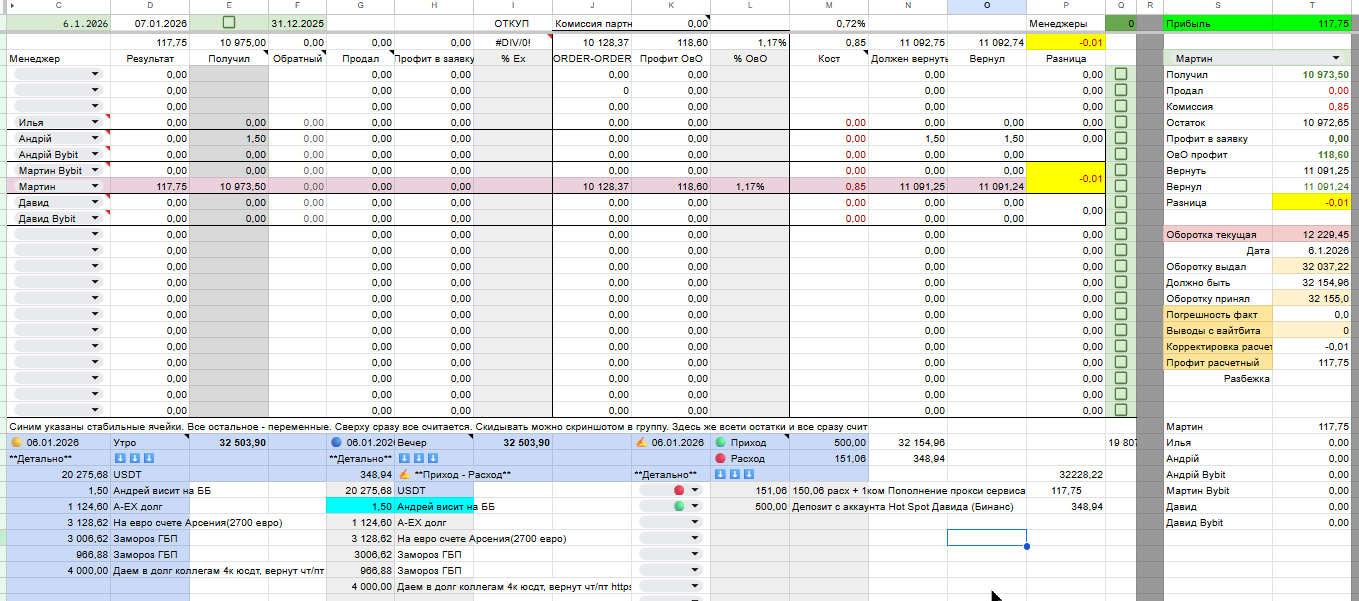The image size is (1359, 601).
Task: Click the pink Оборотка текущая cell
Action: coord(1217,234)
